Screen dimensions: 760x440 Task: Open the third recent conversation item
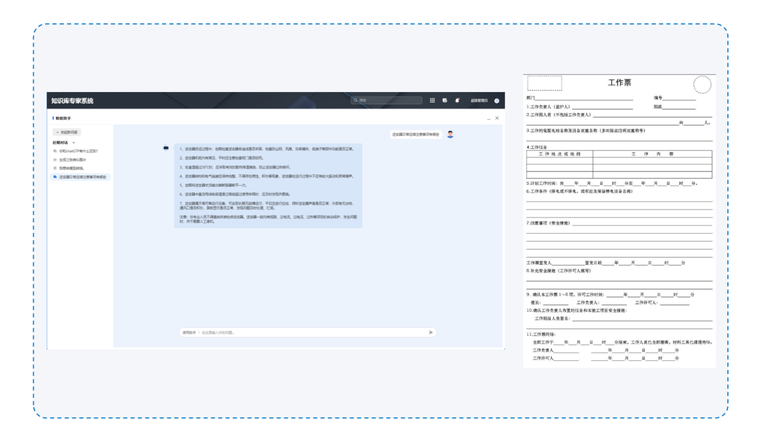click(x=74, y=167)
